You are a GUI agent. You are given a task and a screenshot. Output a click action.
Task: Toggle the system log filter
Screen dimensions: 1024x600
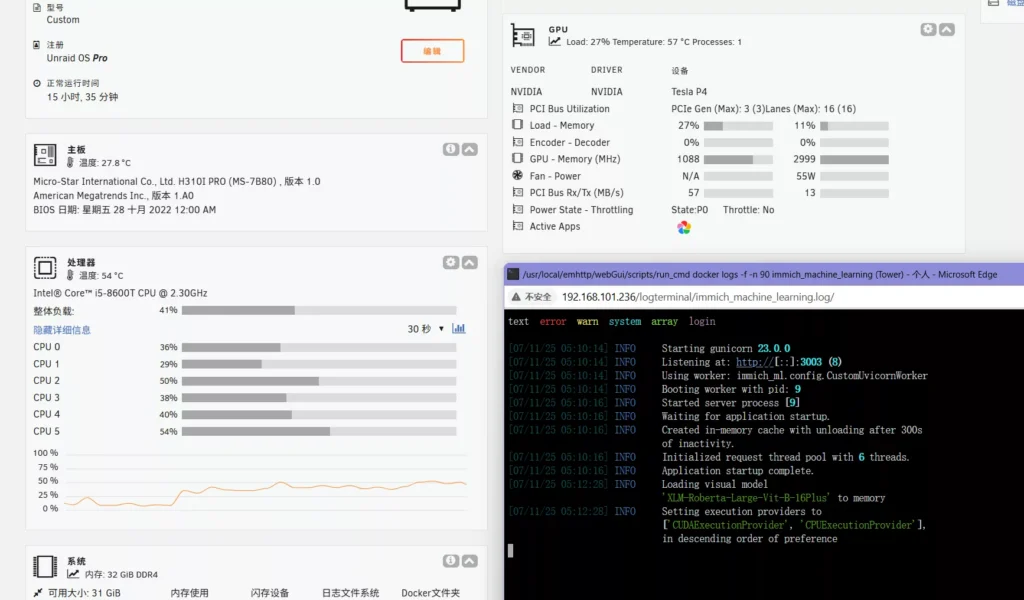pos(625,322)
